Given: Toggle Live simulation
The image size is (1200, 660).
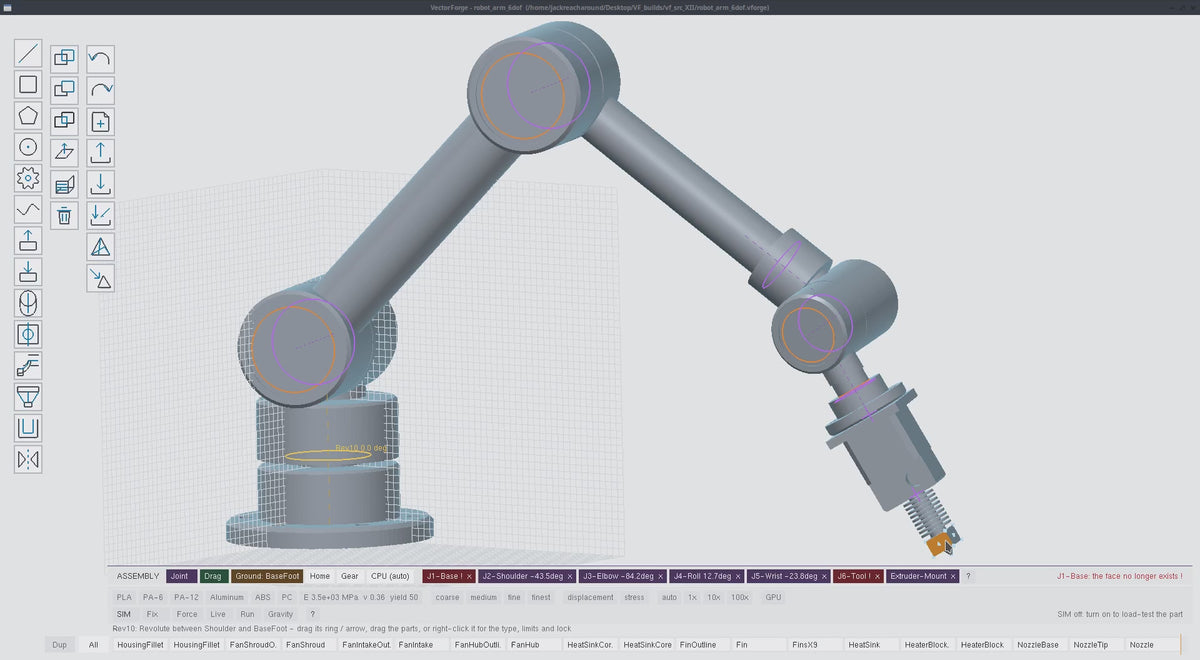Looking at the screenshot, I should click(218, 614).
